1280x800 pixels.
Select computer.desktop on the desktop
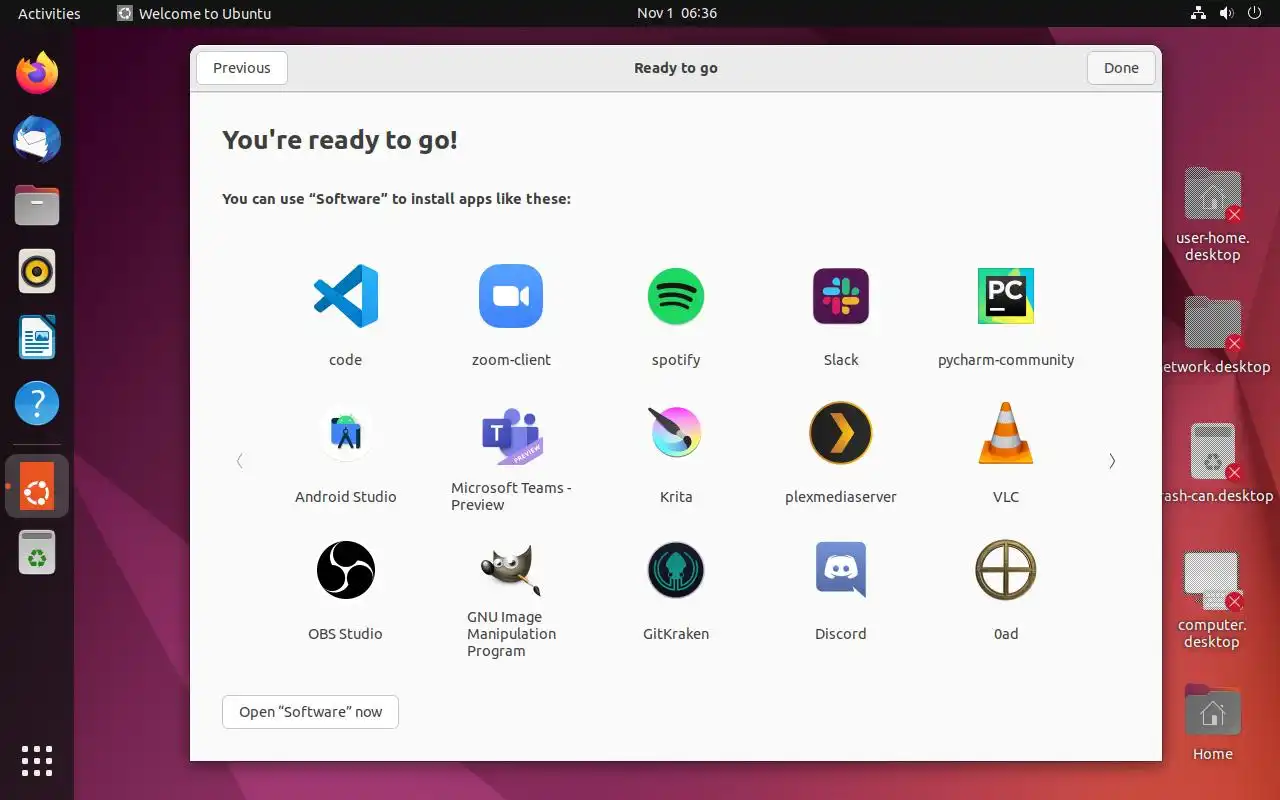click(x=1212, y=599)
